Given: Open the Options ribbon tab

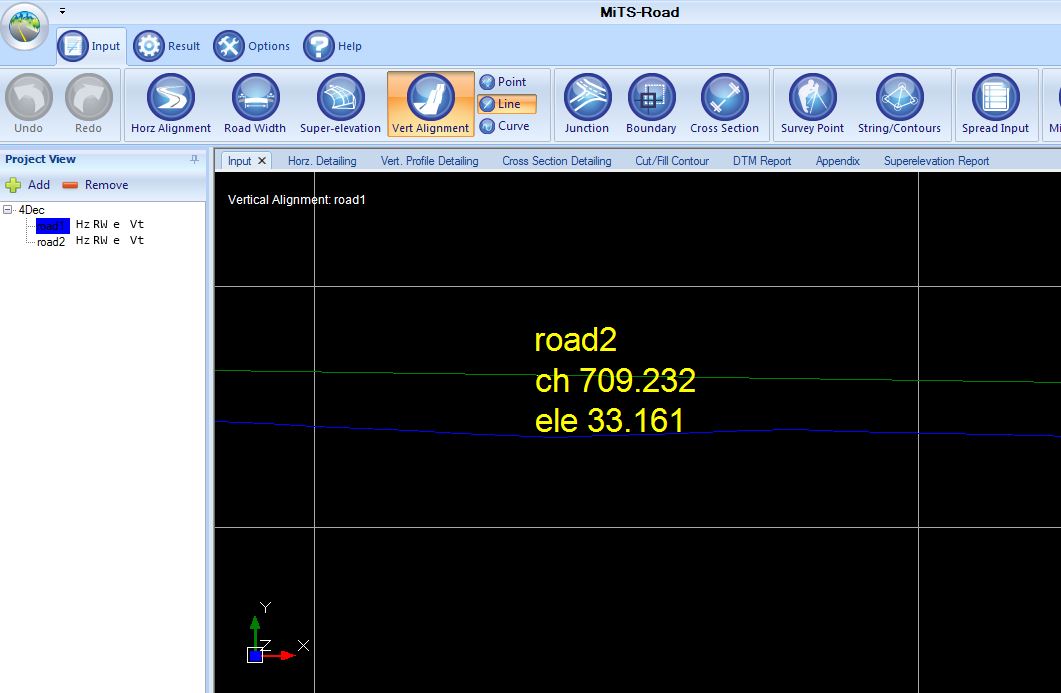Looking at the screenshot, I should click(252, 46).
